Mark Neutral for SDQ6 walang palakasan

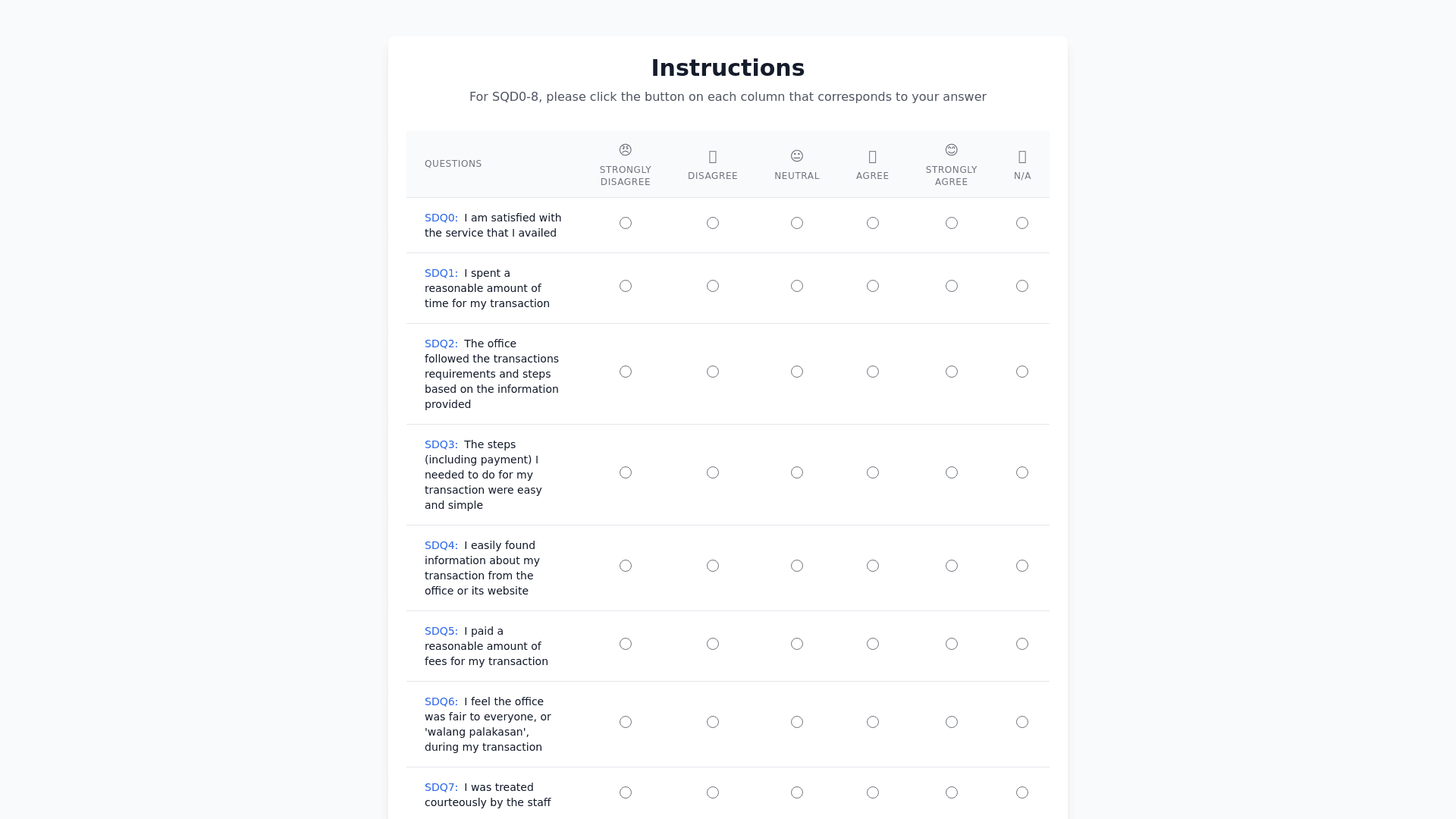[797, 722]
